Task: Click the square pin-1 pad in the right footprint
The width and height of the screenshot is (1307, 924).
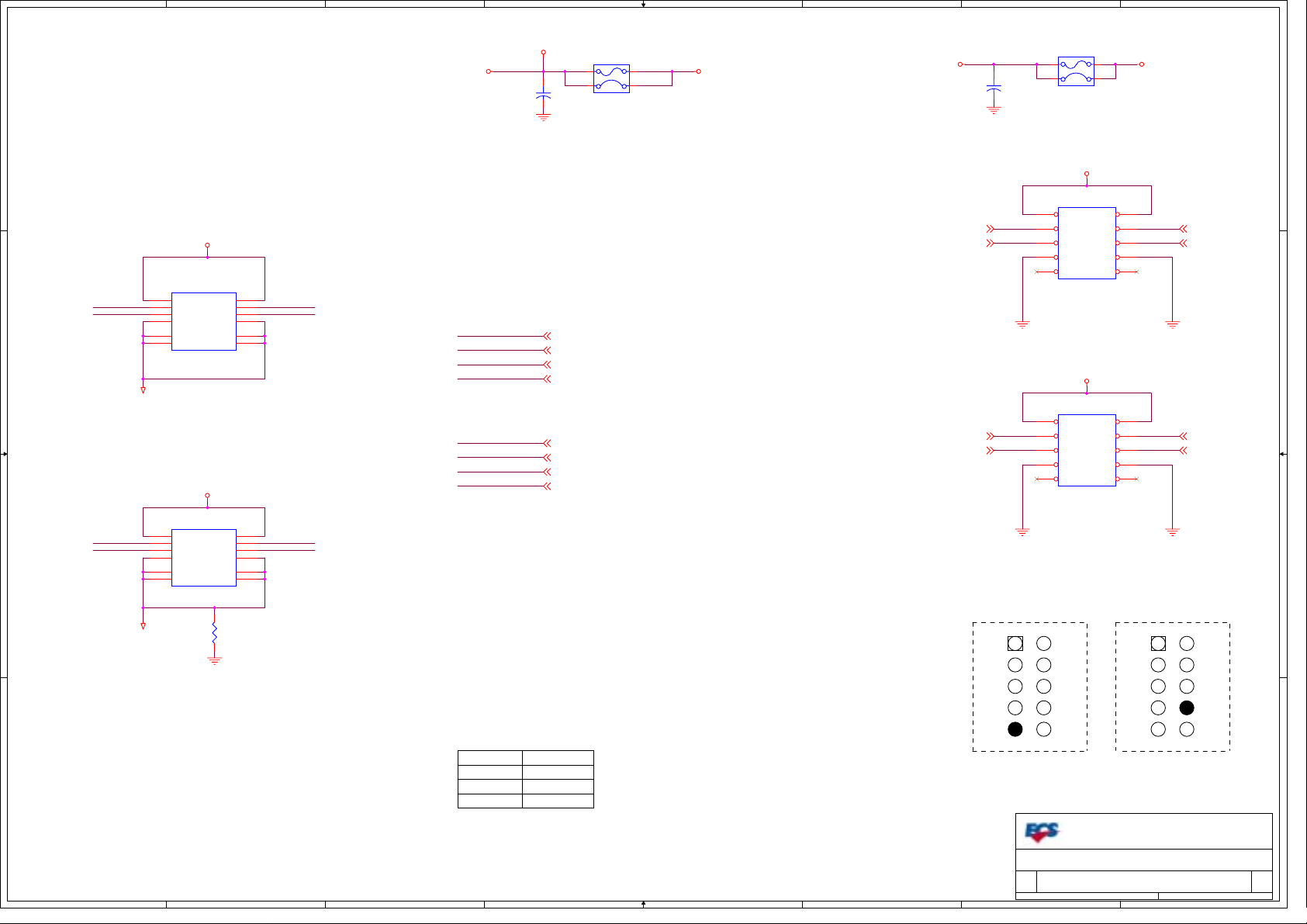Action: [x=1158, y=643]
